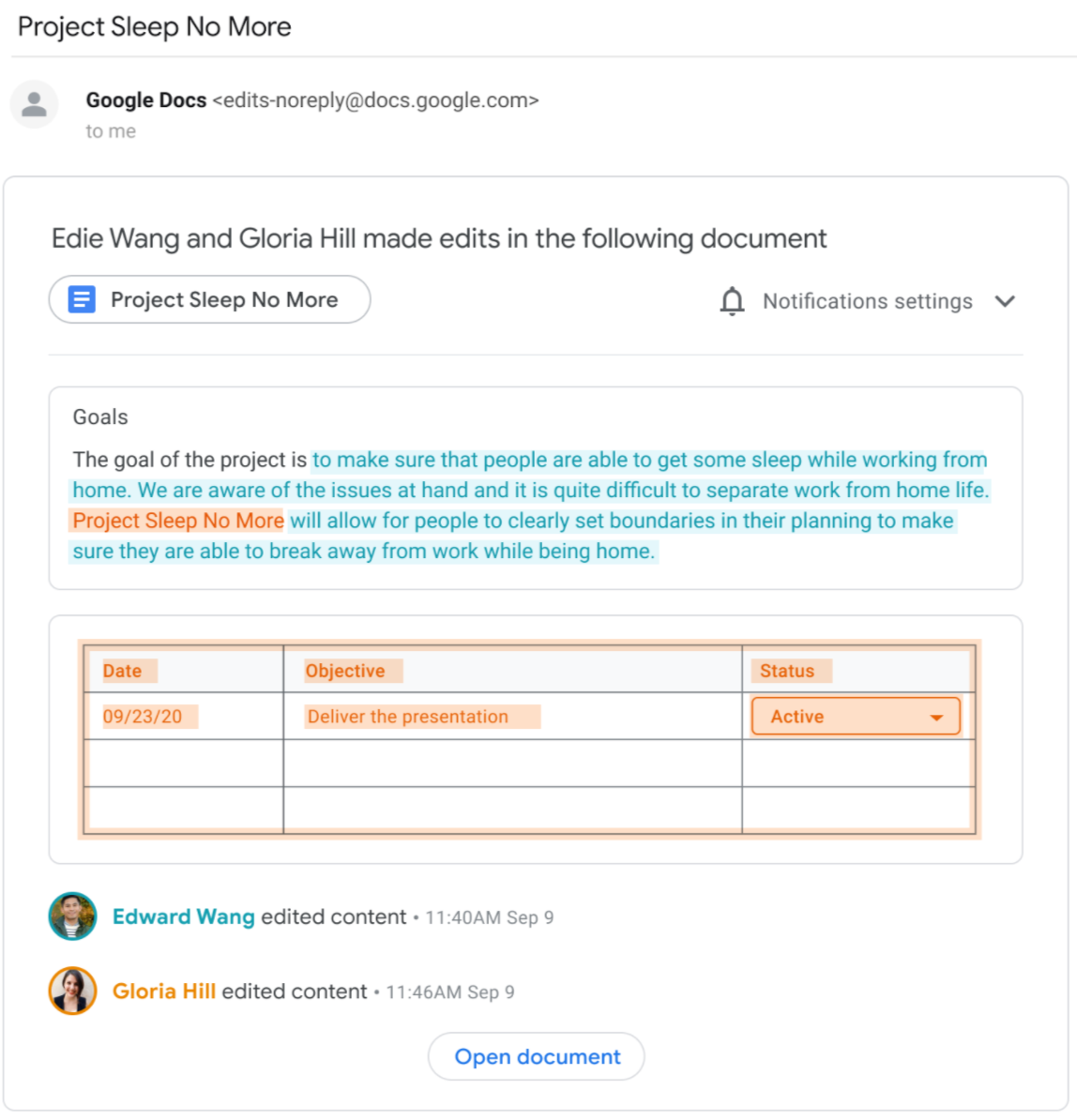Open the Active status dropdown arrow

936,718
